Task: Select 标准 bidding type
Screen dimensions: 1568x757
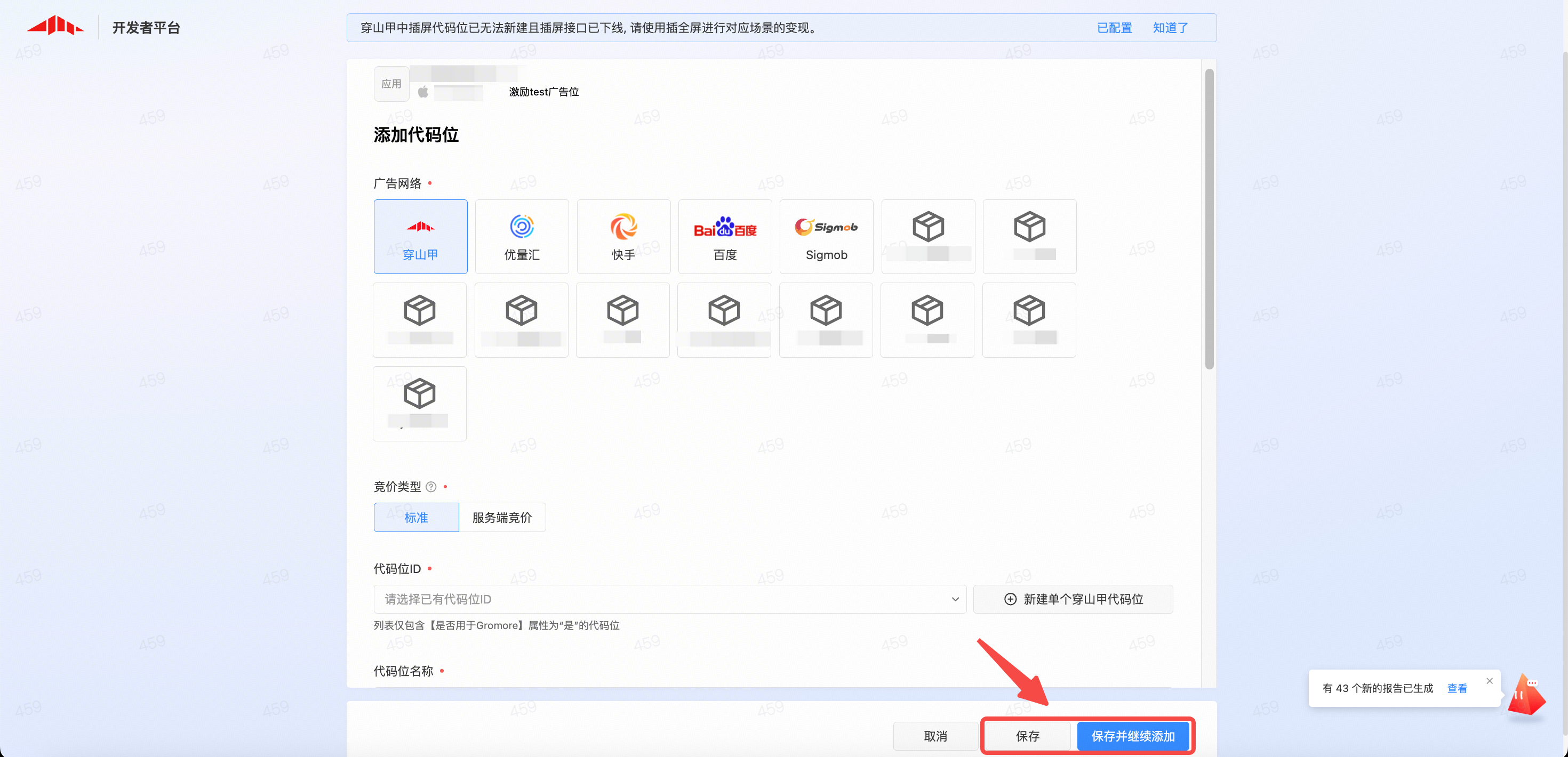Action: (416, 517)
